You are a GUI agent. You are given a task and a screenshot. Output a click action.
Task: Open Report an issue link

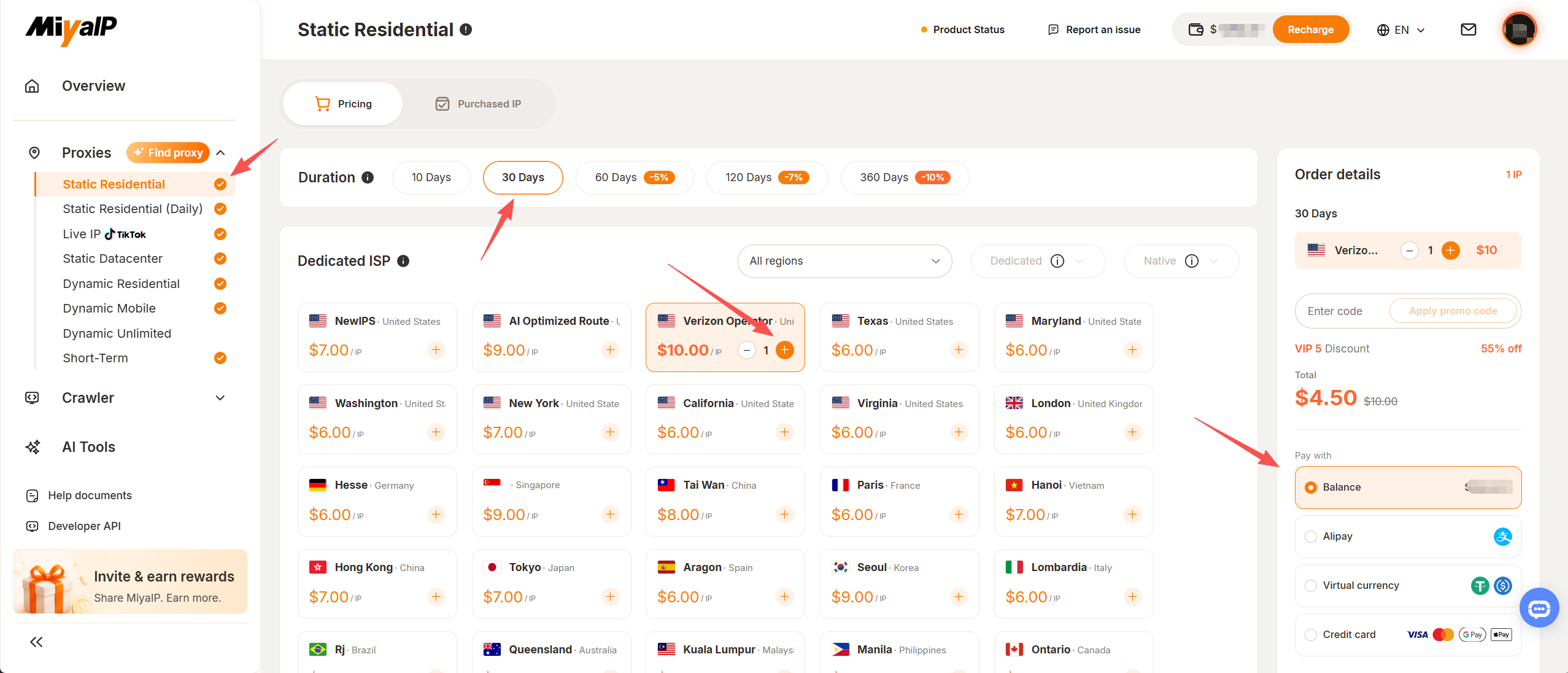1094,29
